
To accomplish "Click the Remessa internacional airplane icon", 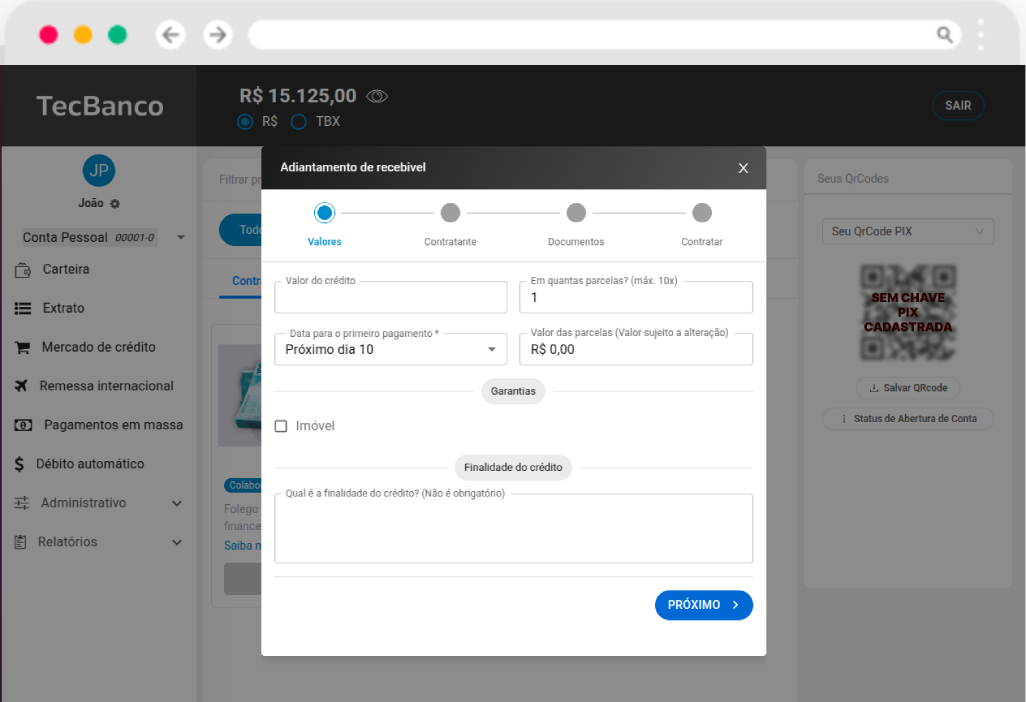I will click(x=22, y=386).
